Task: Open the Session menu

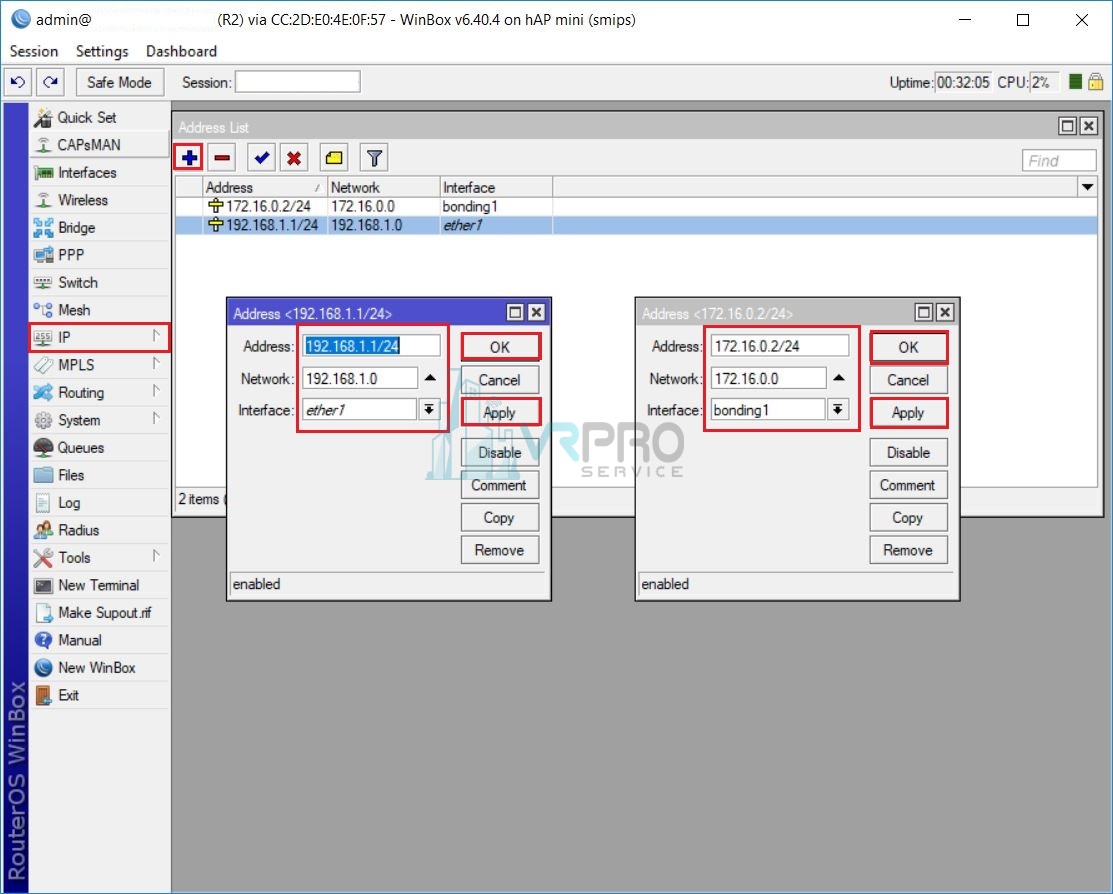Action: pyautogui.click(x=34, y=51)
